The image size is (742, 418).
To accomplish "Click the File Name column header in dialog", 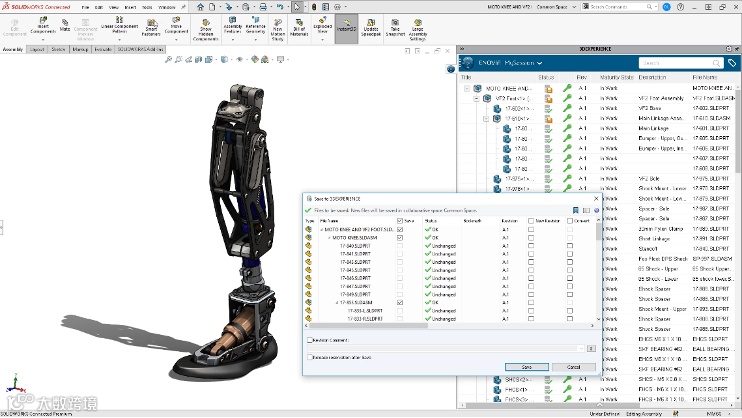I will (x=329, y=221).
